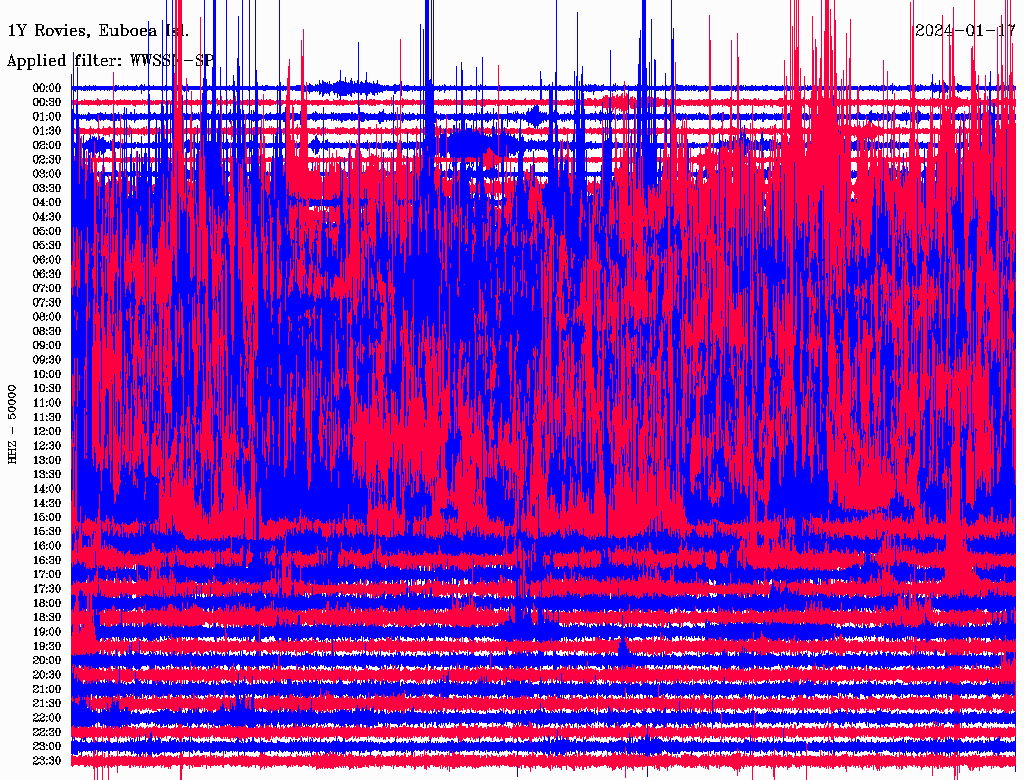Click the 02:00 time label
Viewport: 1024px width, 780px height.
pos(47,145)
